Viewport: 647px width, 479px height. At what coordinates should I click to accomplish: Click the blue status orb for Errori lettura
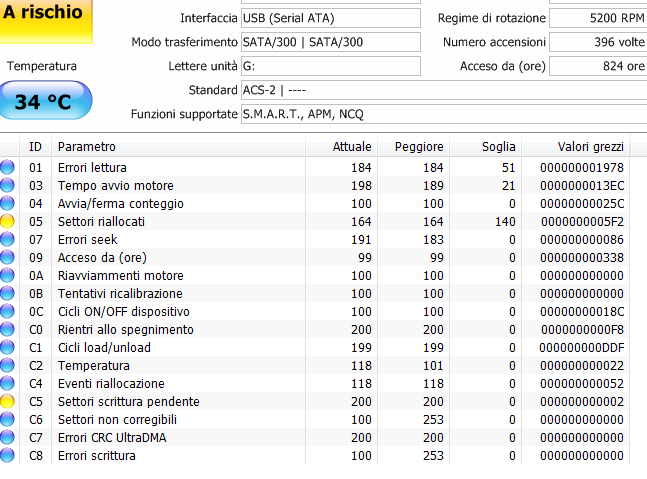click(x=8, y=167)
